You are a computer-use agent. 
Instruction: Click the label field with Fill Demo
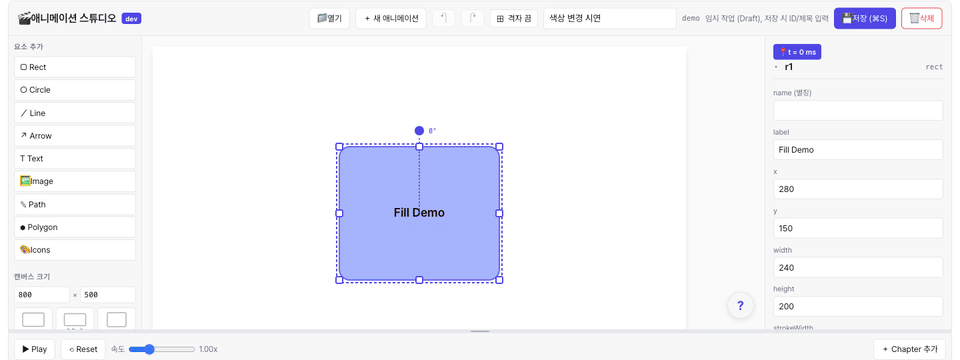click(858, 150)
